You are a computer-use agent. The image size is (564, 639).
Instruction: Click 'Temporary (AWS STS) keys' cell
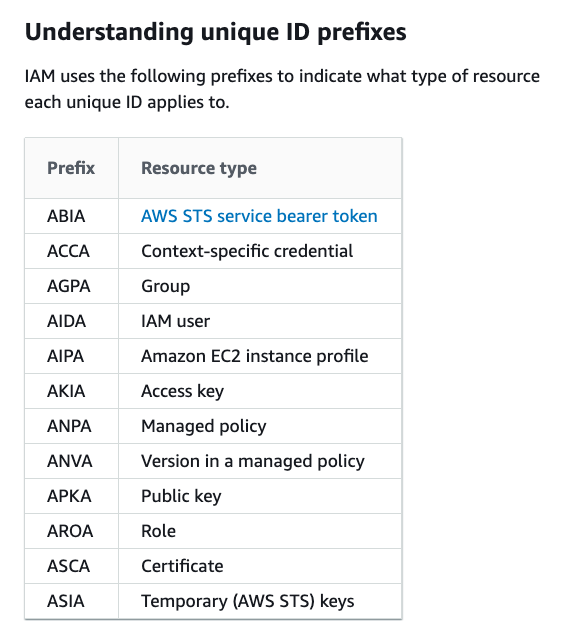[260, 602]
